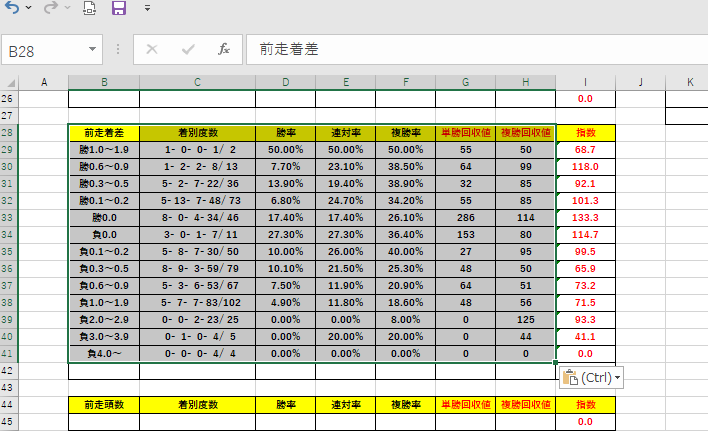
Task: Click cell showing 8- 9- 3- 59/ 79
Action: [x=197, y=269]
